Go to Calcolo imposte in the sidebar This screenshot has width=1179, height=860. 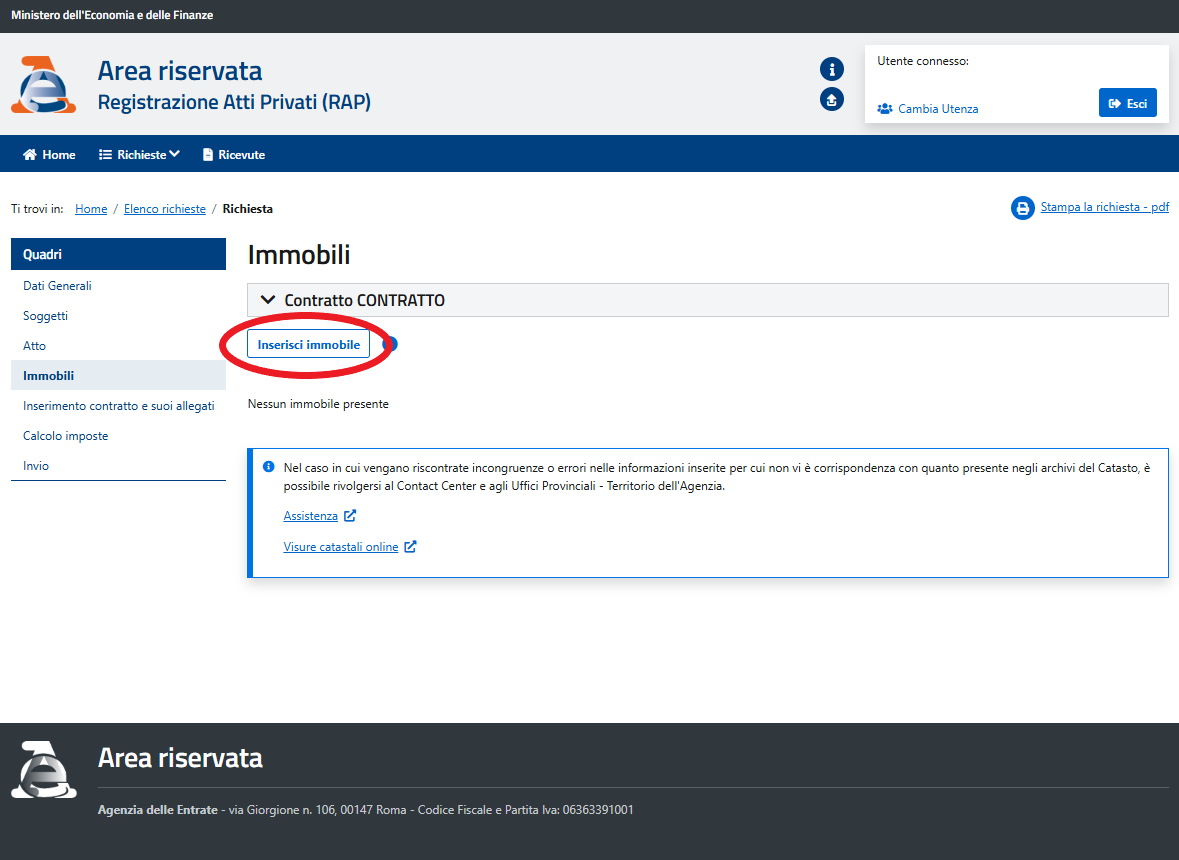(118, 436)
